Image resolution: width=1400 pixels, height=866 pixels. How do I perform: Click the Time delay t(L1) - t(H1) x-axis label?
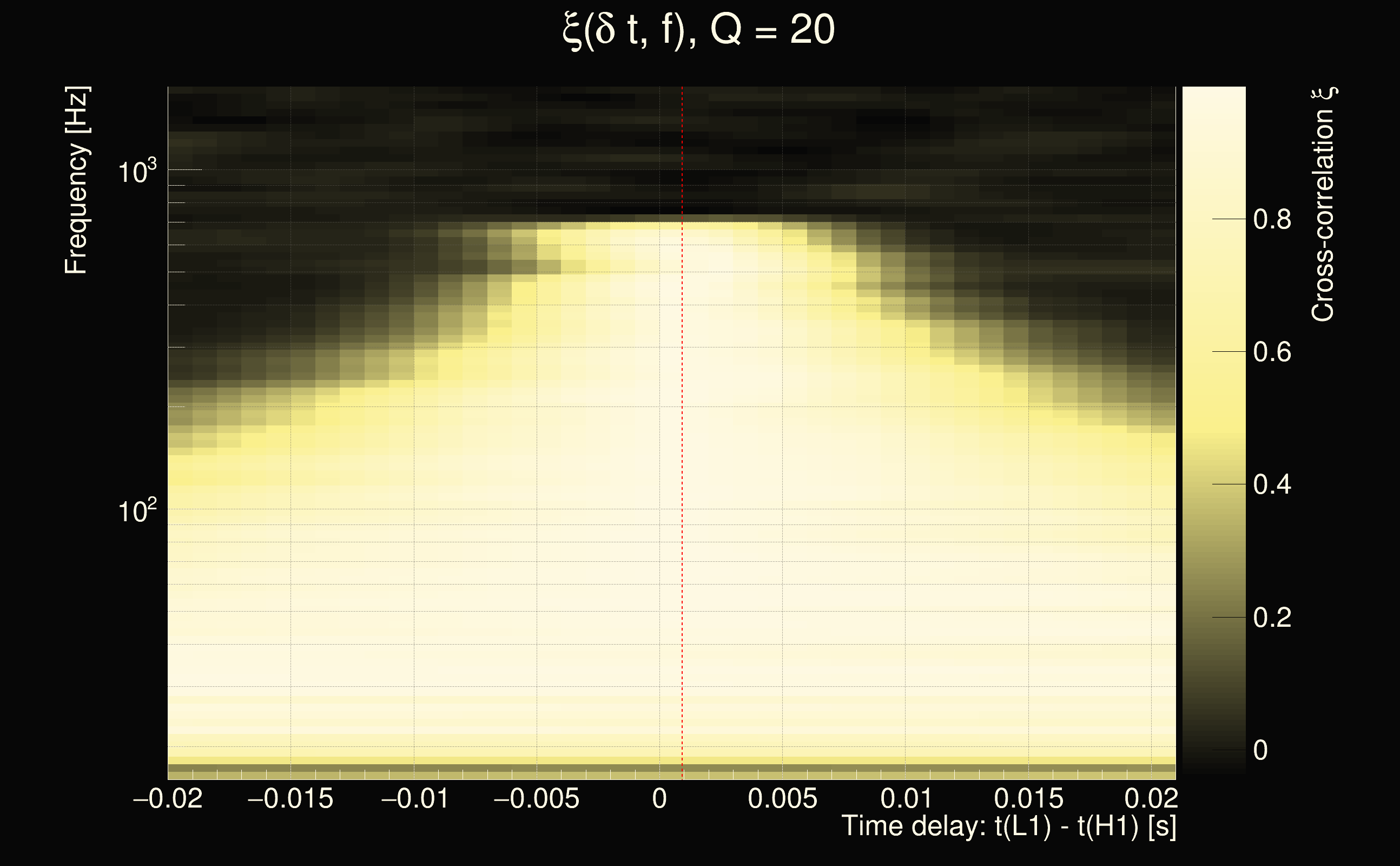(x=1008, y=826)
